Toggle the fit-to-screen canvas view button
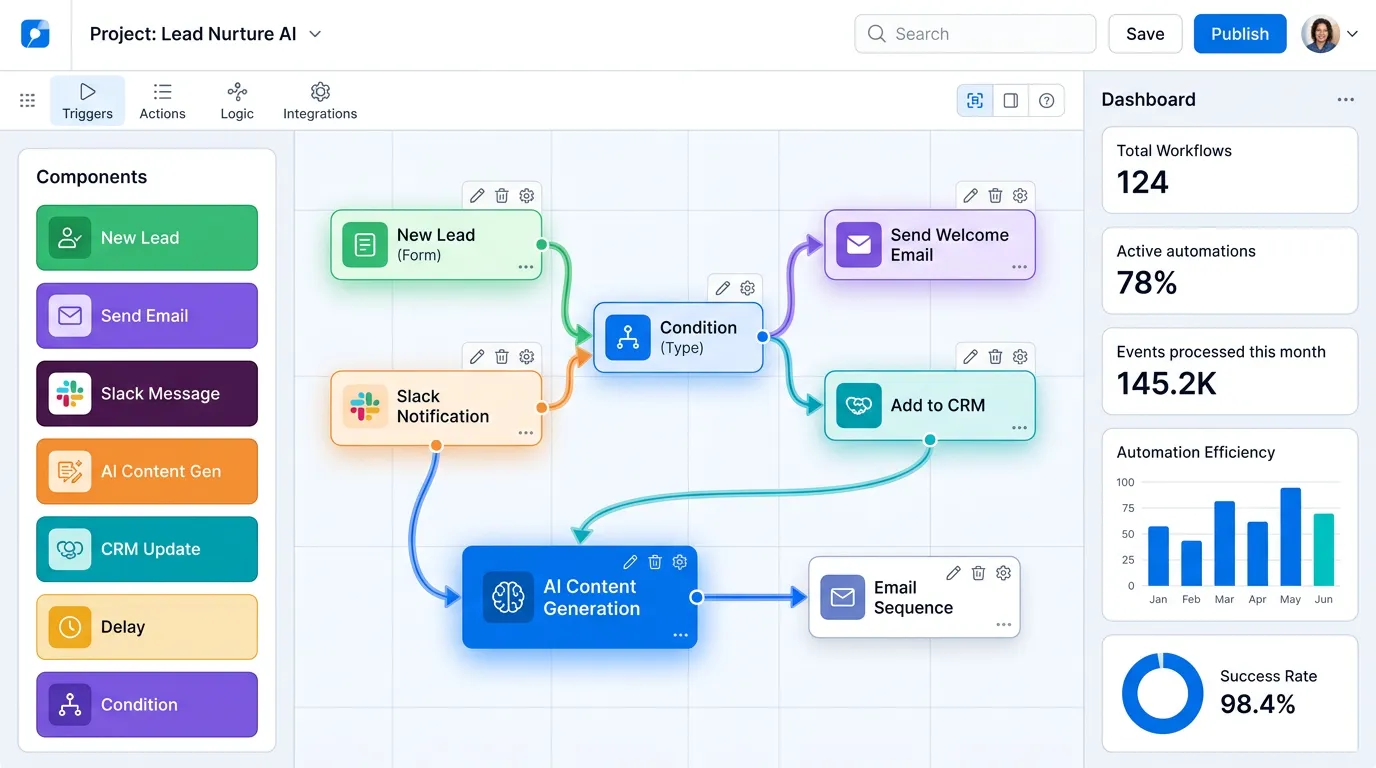The width and height of the screenshot is (1376, 768). 975,100
